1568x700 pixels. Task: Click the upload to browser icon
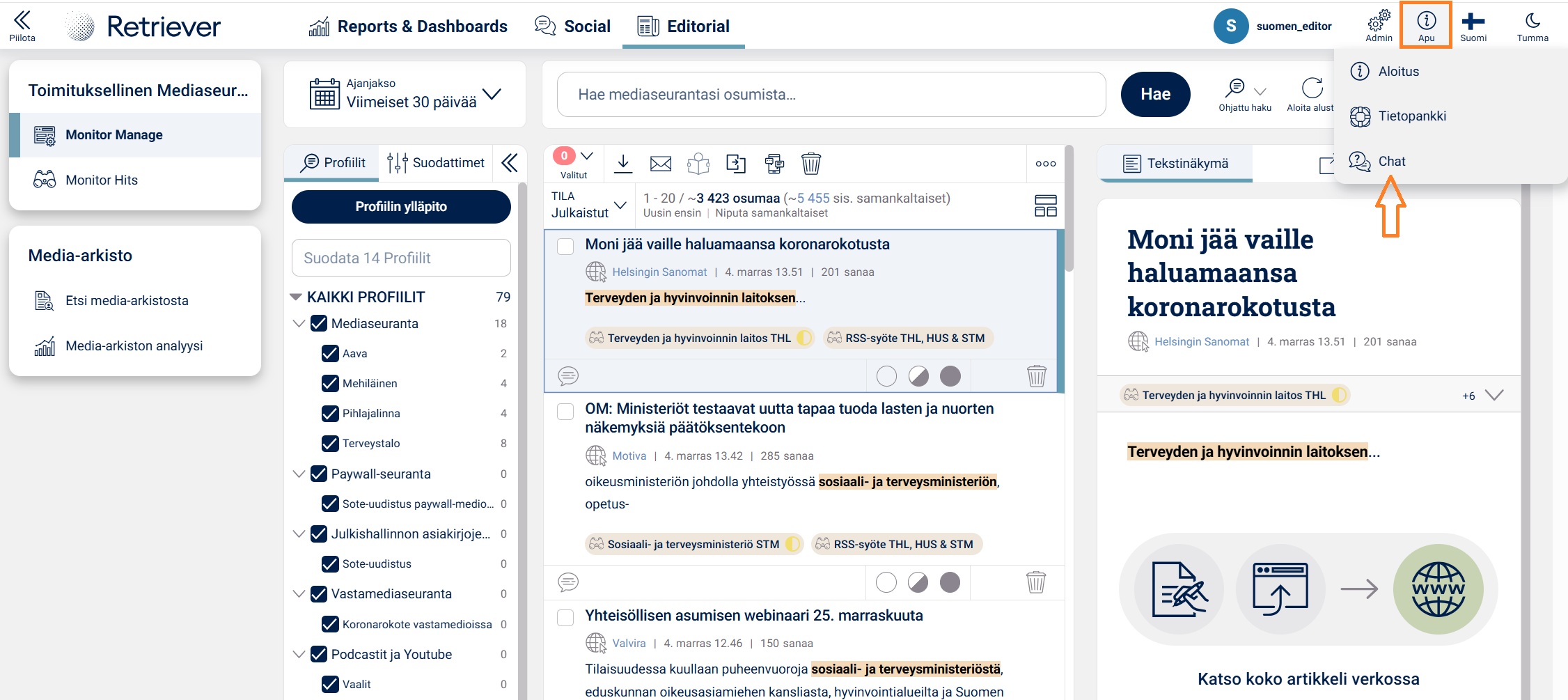coord(1280,589)
